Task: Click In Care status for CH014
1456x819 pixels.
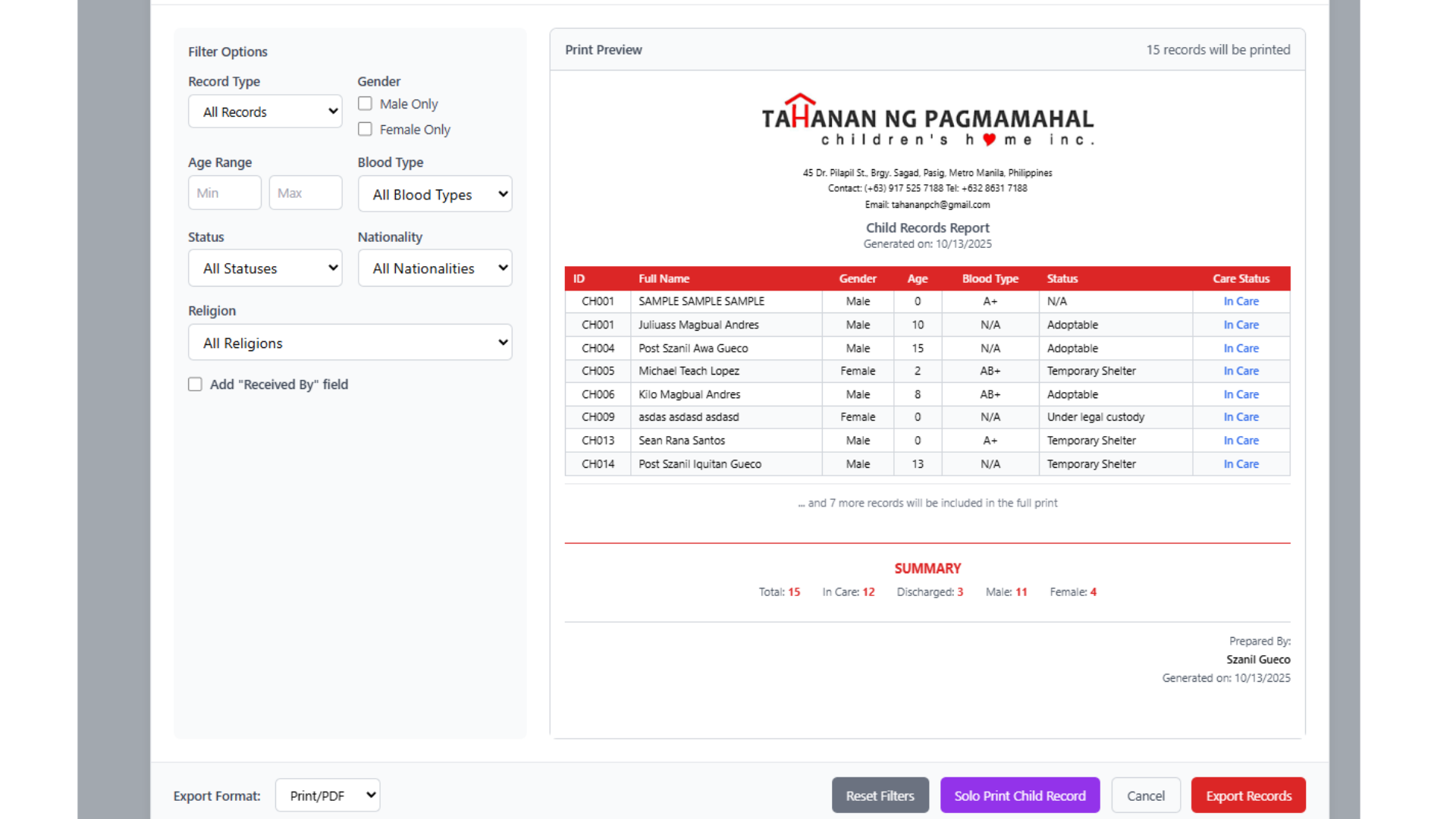Action: tap(1241, 464)
